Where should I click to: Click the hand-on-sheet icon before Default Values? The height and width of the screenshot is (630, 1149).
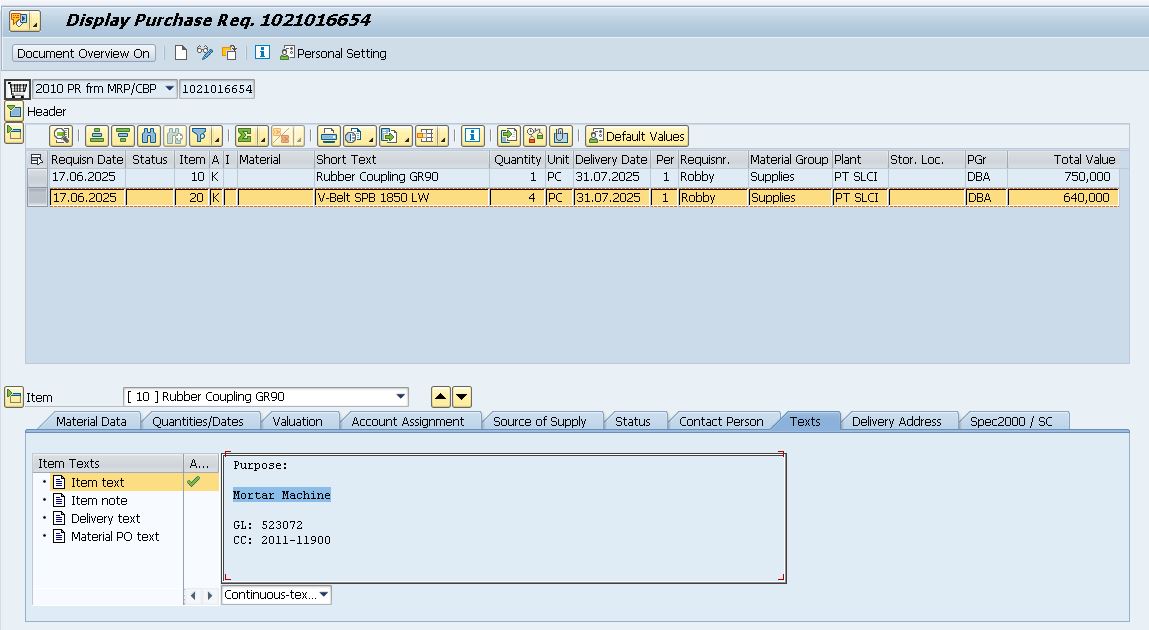(x=561, y=136)
